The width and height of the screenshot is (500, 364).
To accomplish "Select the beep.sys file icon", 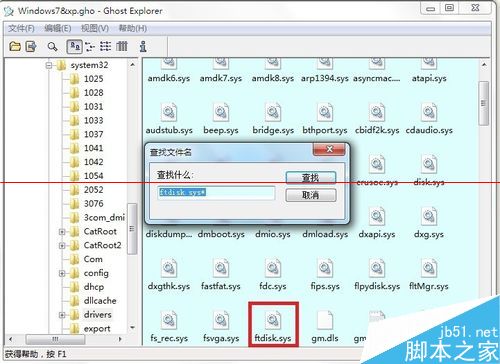I will (221, 112).
